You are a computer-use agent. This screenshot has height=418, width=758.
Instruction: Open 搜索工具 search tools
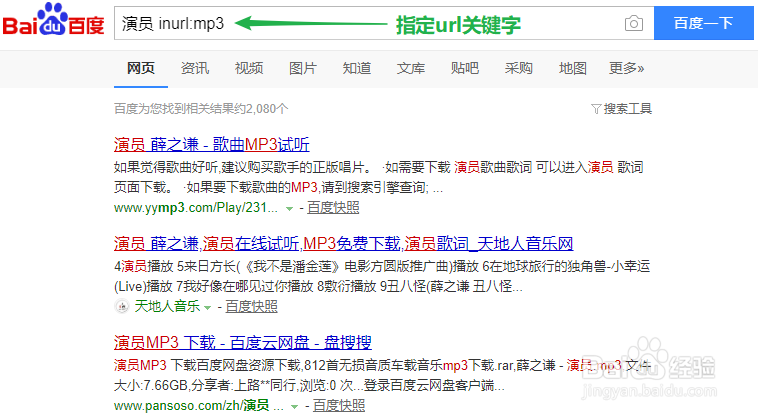pos(627,109)
